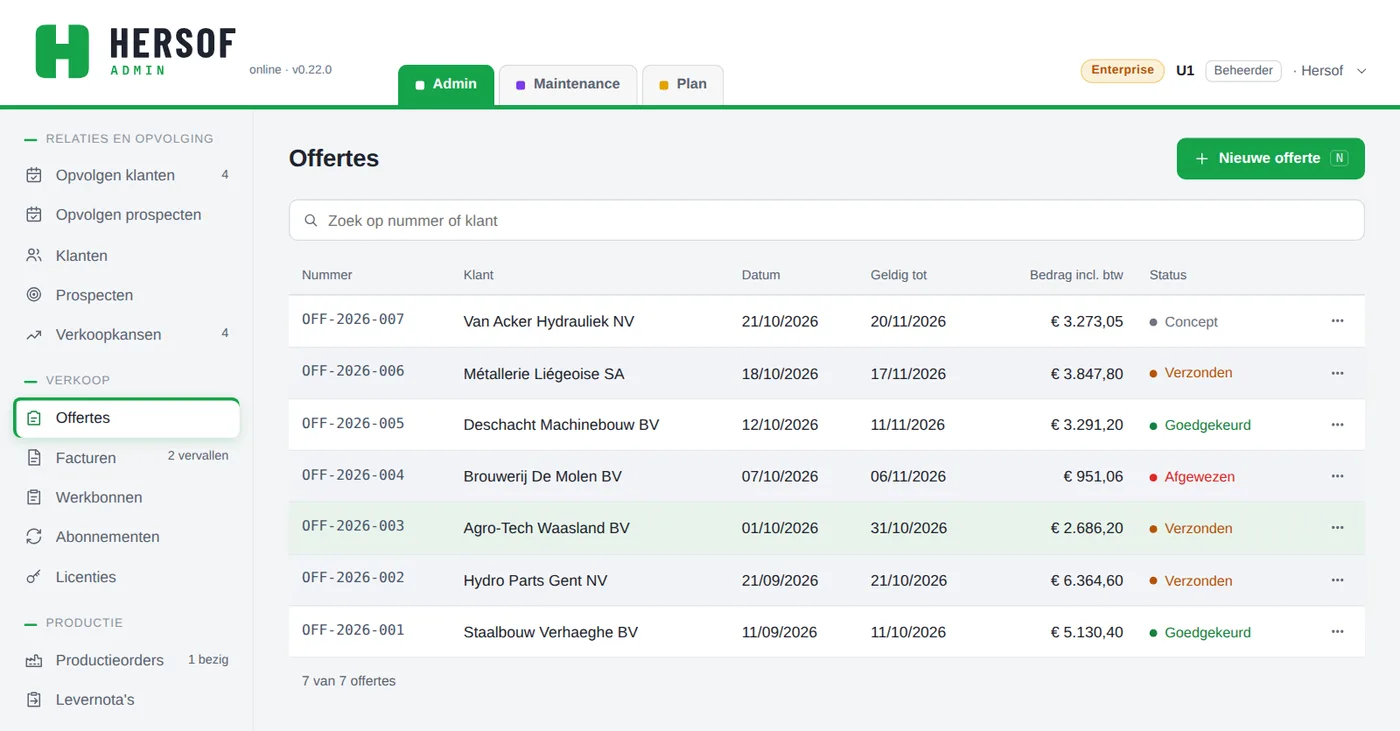Open Verkoopkansen trend arrow icon
This screenshot has width=1400, height=731.
(x=34, y=335)
